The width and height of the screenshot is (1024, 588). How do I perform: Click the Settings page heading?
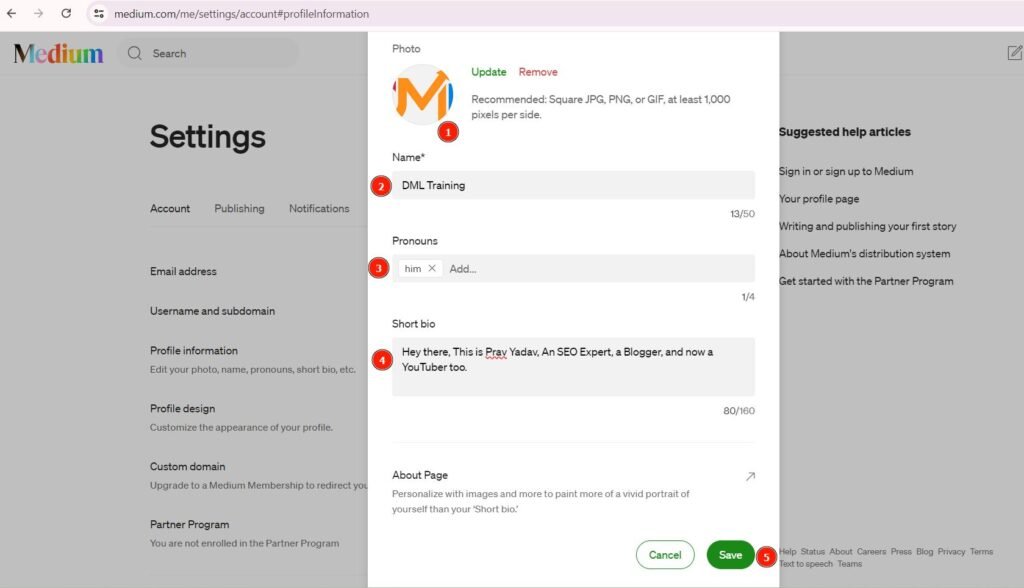[208, 137]
